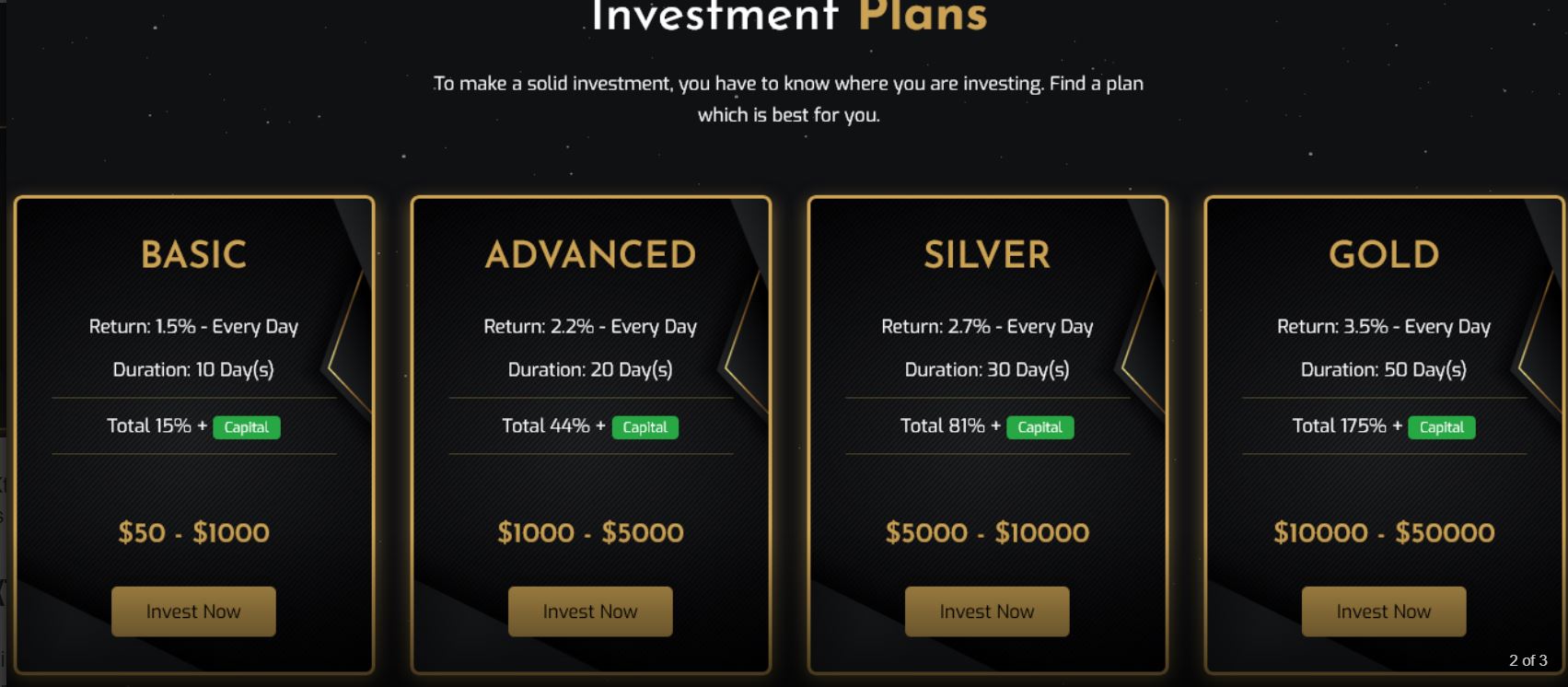Hit Invest Now on the Gold plan
Image resolution: width=1568 pixels, height=687 pixels.
tap(1383, 611)
